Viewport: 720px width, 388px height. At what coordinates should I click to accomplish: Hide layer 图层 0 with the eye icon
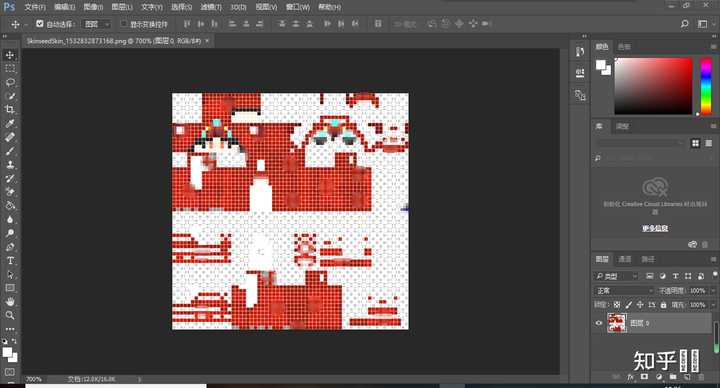599,323
